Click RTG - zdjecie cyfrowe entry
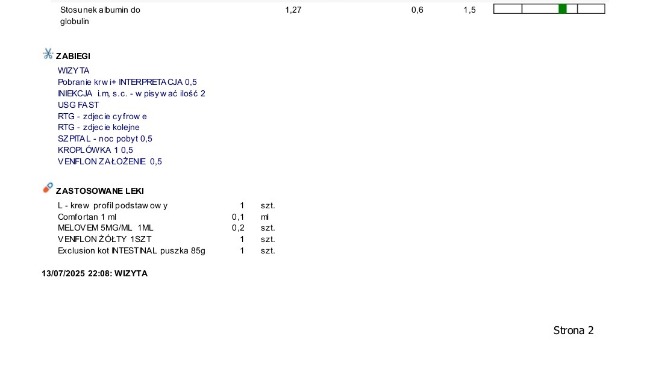The width and height of the screenshot is (650, 366). [x=102, y=116]
